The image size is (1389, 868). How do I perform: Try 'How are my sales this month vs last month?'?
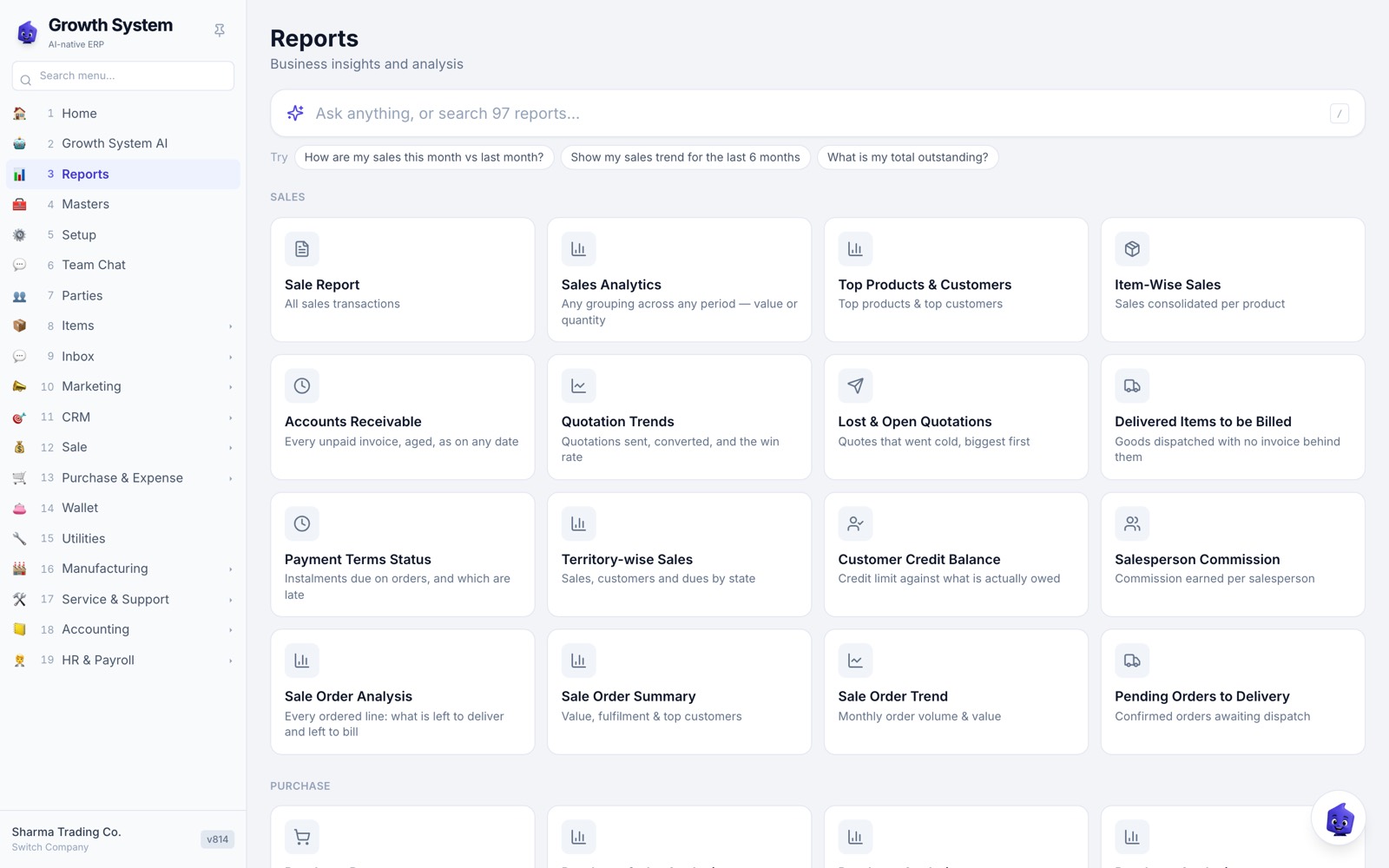pos(424,157)
